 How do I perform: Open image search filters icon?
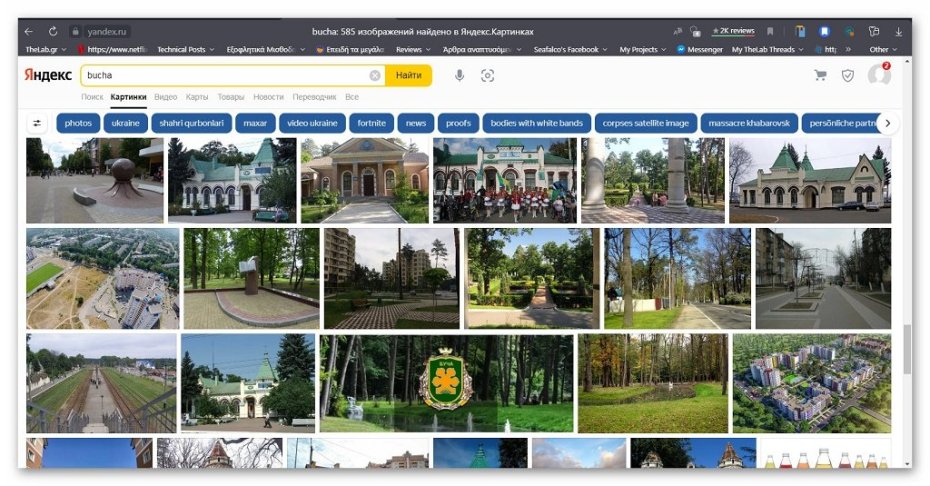[x=37, y=123]
